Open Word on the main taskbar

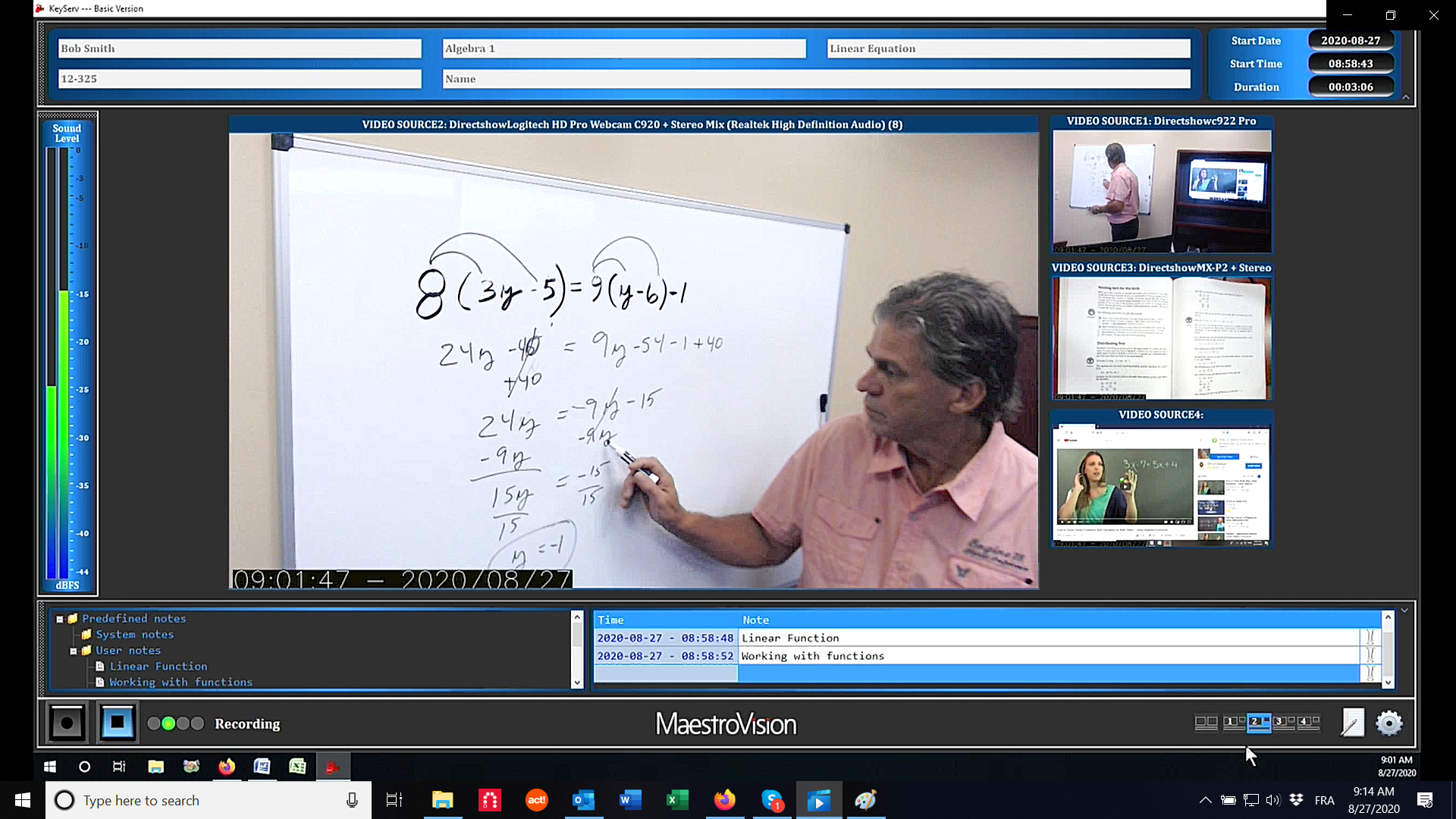pyautogui.click(x=630, y=800)
